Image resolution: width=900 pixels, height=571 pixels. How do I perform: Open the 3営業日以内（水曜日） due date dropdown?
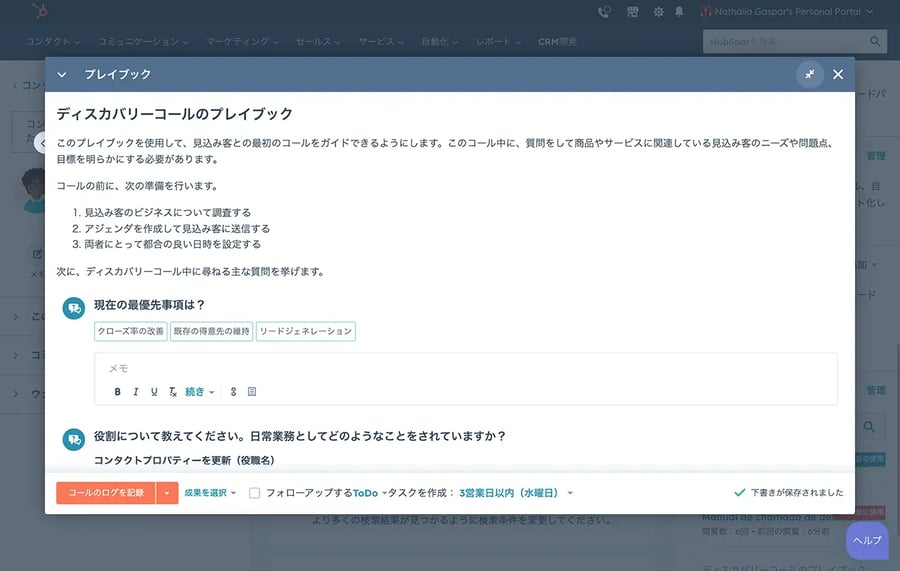516,493
